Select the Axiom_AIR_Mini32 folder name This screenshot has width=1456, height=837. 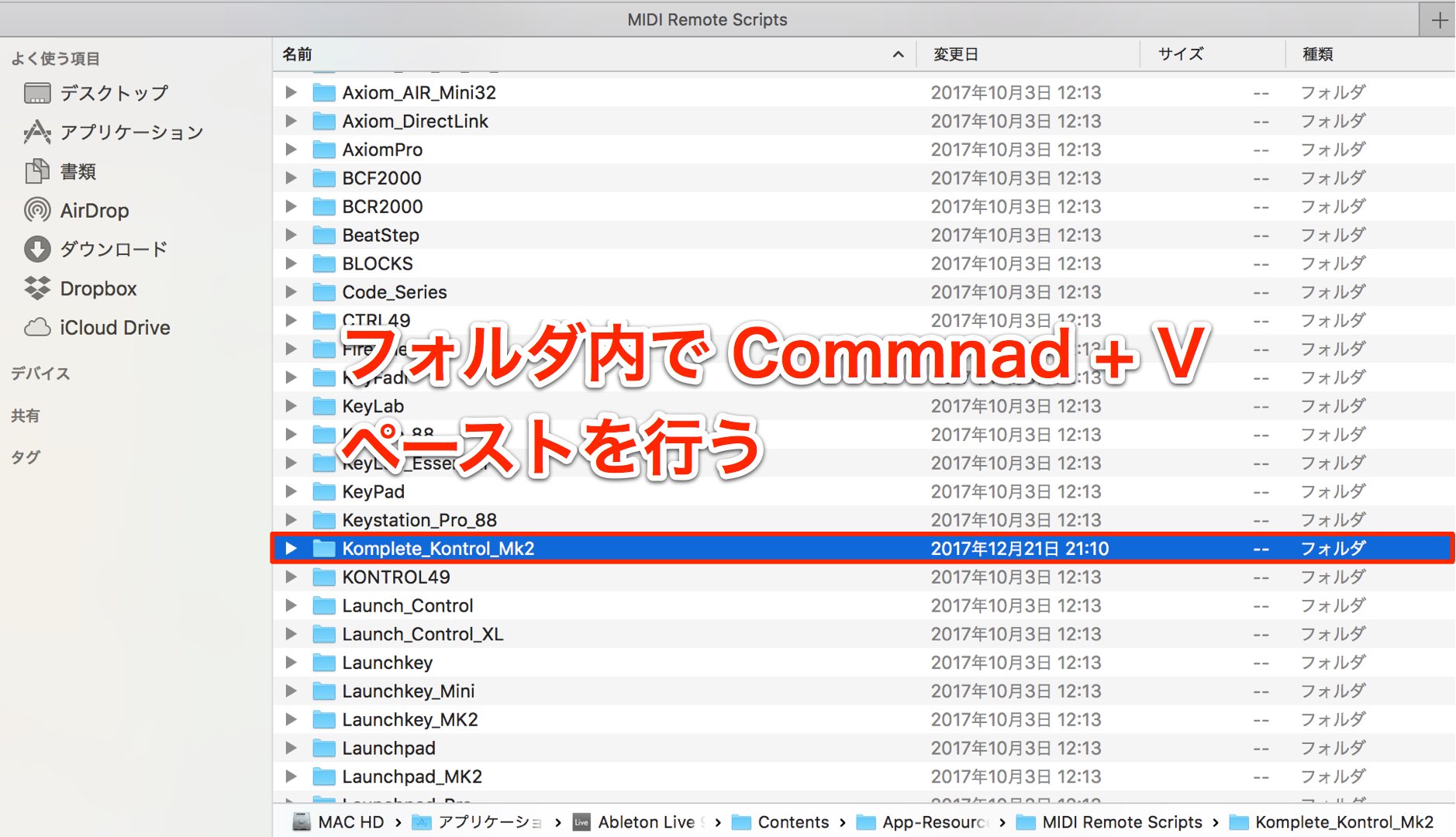(x=419, y=92)
